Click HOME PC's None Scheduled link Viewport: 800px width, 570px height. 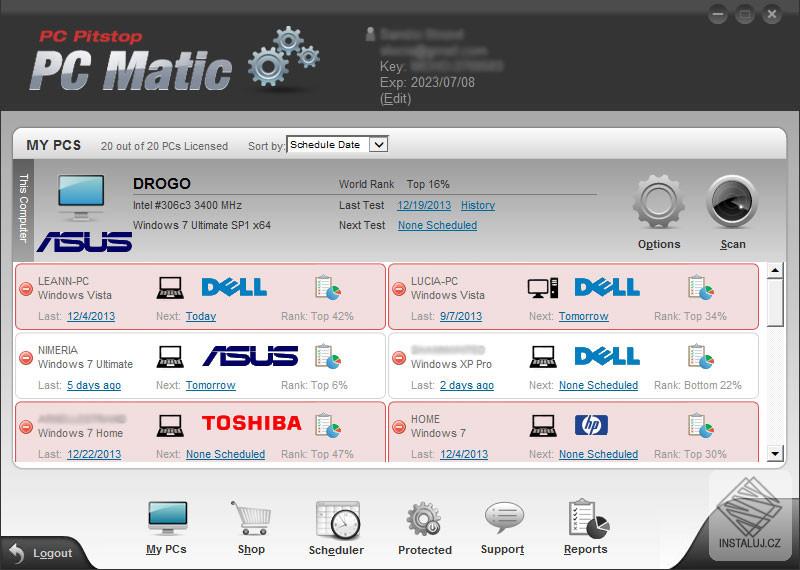(x=598, y=454)
